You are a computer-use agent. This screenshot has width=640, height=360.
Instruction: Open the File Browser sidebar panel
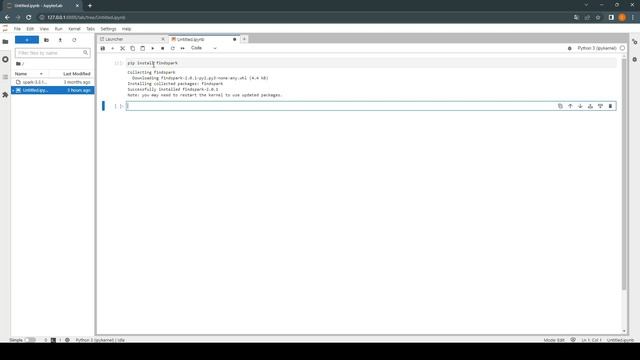pyautogui.click(x=5, y=42)
